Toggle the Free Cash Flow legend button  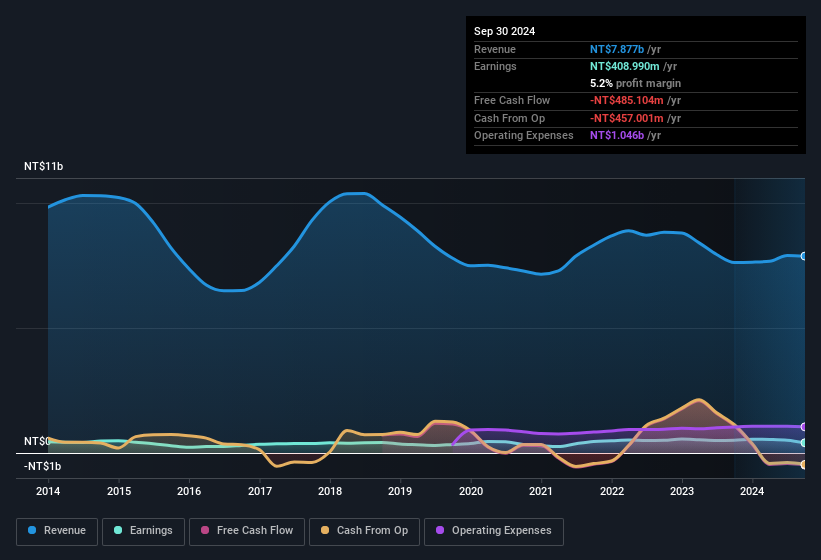point(247,531)
